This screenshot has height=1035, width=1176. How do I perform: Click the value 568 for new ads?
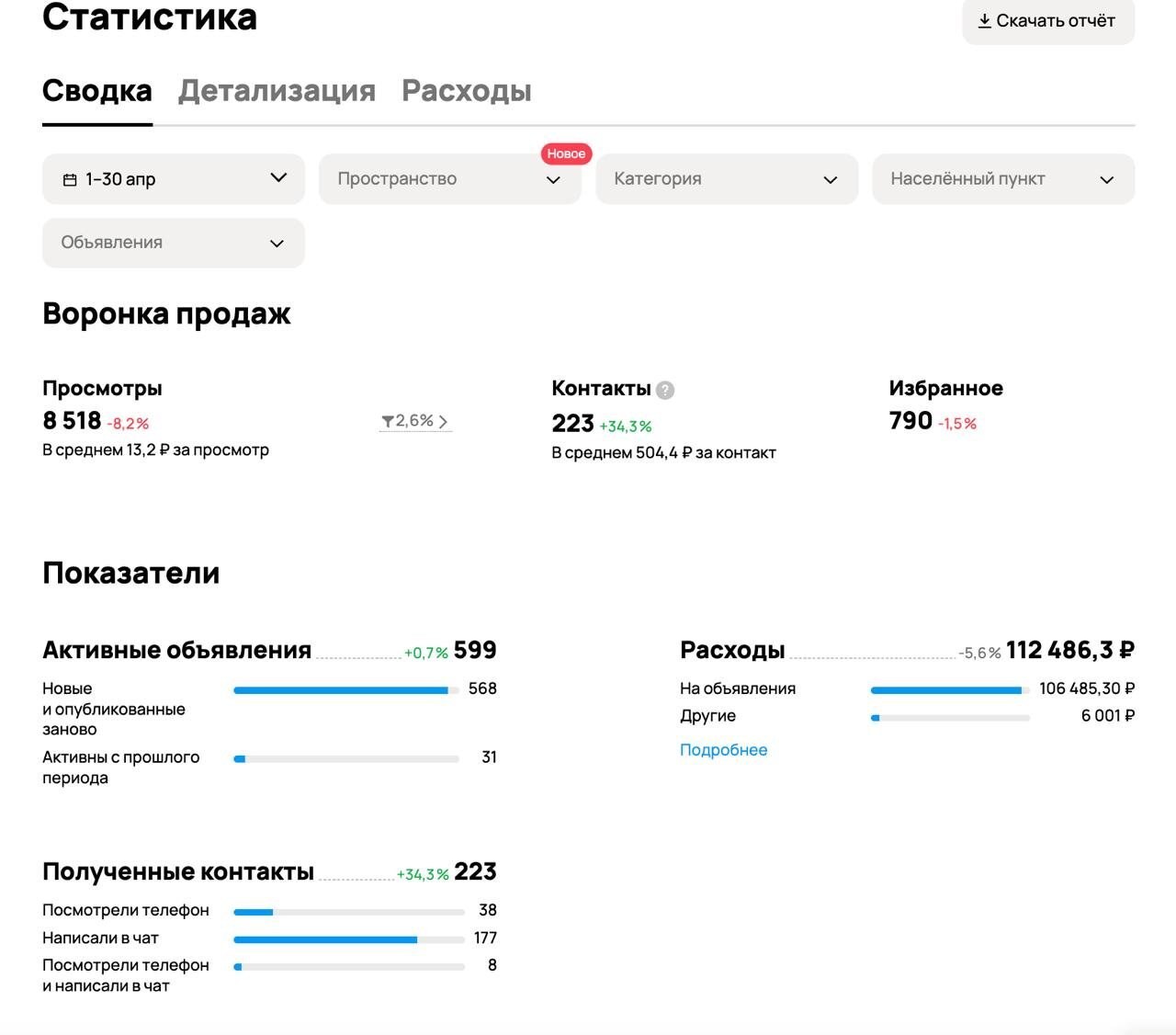click(x=482, y=688)
